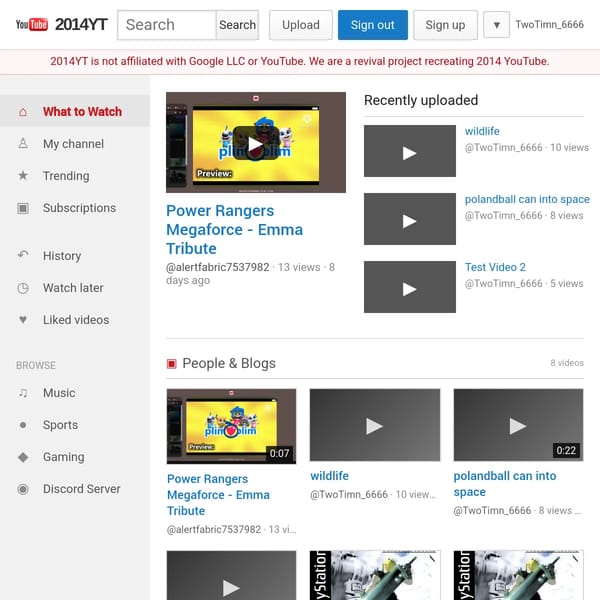
Task: Open @alertfabric7537982 channel under featured video
Action: point(218,267)
